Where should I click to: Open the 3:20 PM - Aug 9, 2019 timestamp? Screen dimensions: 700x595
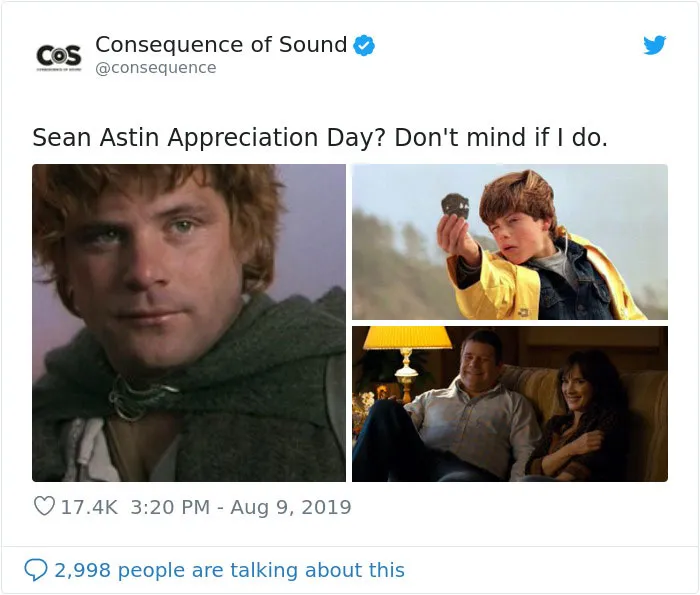(x=241, y=507)
